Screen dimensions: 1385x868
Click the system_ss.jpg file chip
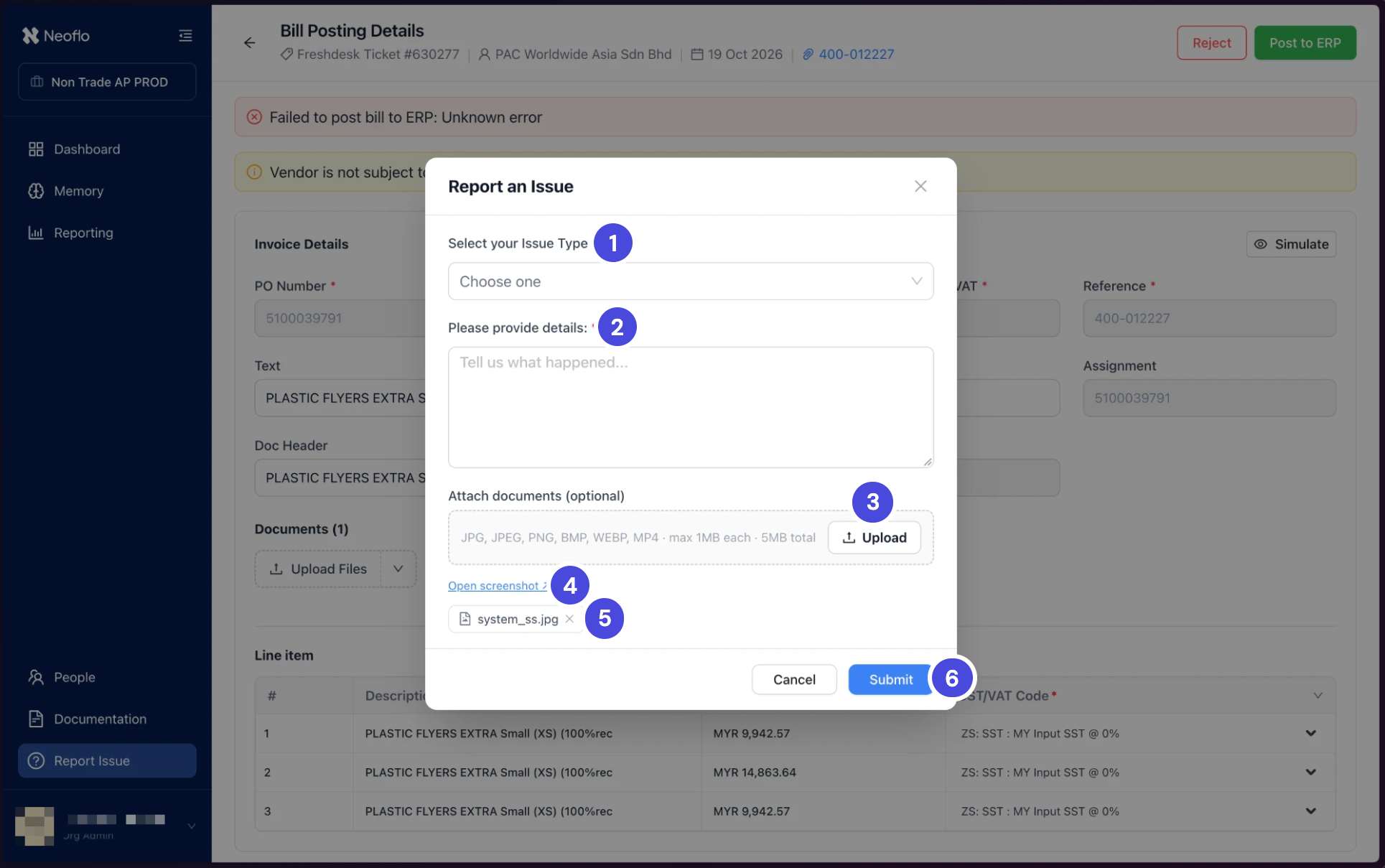click(517, 619)
